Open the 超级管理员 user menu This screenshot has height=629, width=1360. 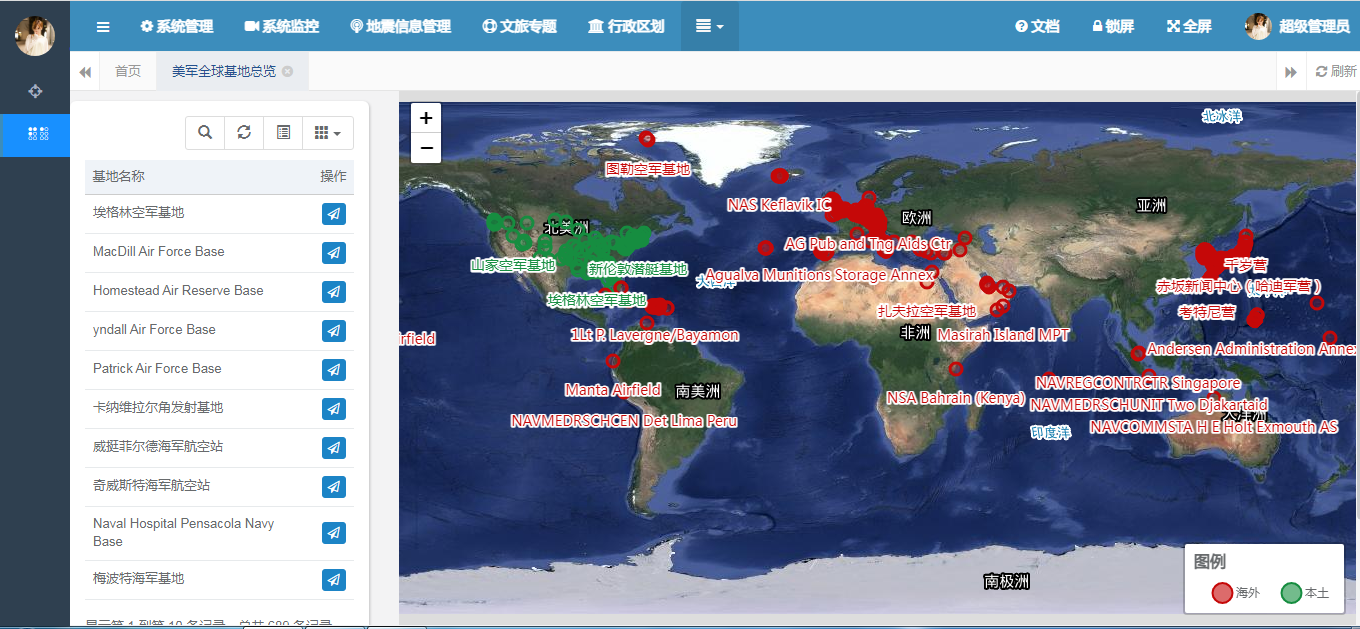tap(1298, 27)
